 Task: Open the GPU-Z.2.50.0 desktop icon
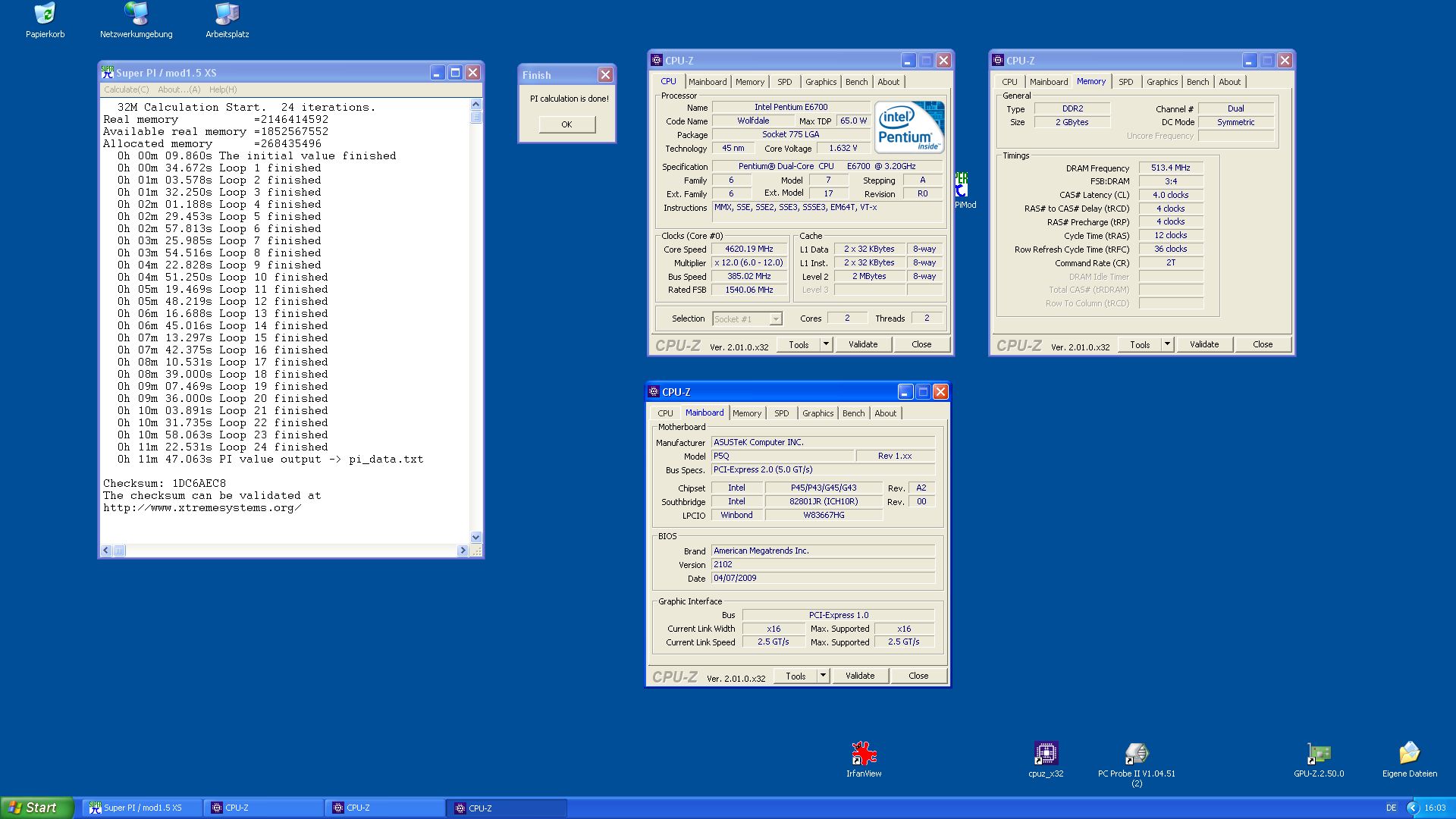pyautogui.click(x=1319, y=760)
